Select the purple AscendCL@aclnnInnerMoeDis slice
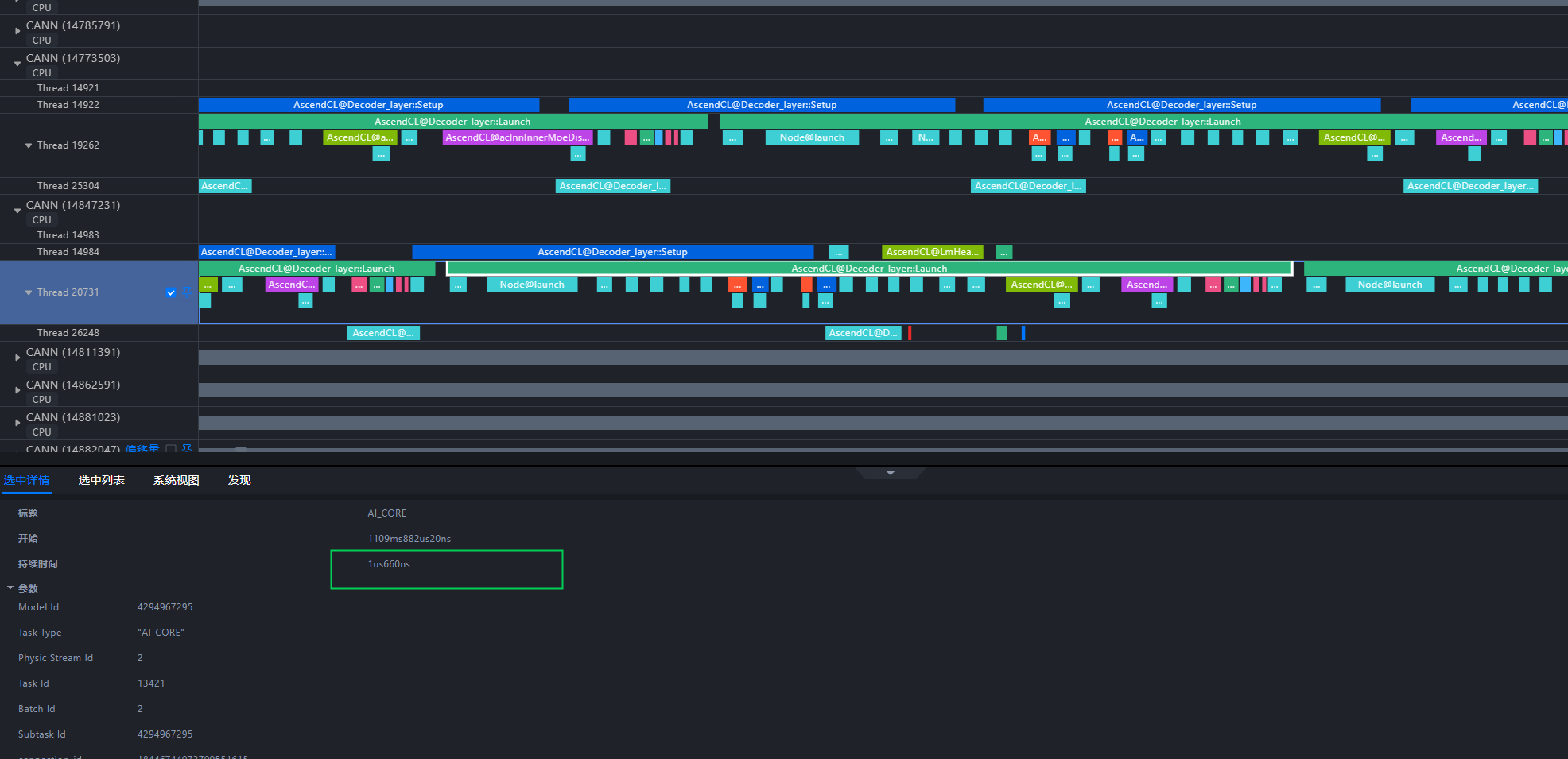 518,137
